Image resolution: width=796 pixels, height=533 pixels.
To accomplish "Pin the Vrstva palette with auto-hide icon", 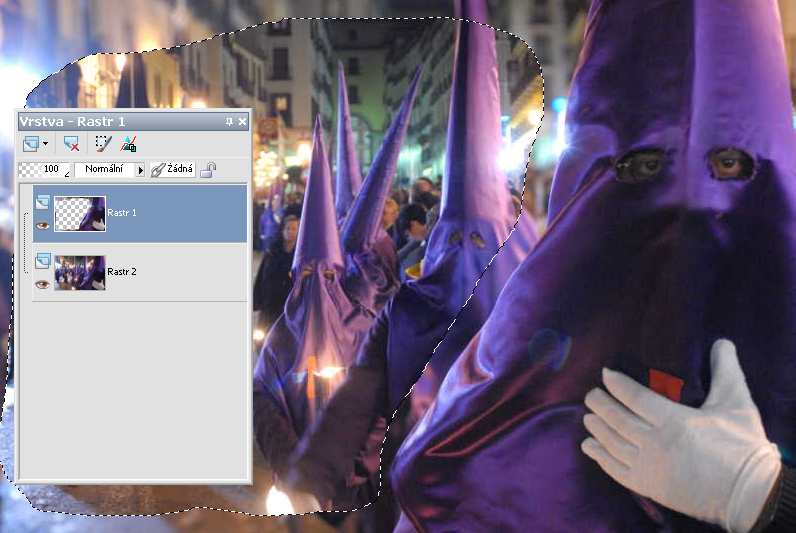I will click(x=229, y=121).
